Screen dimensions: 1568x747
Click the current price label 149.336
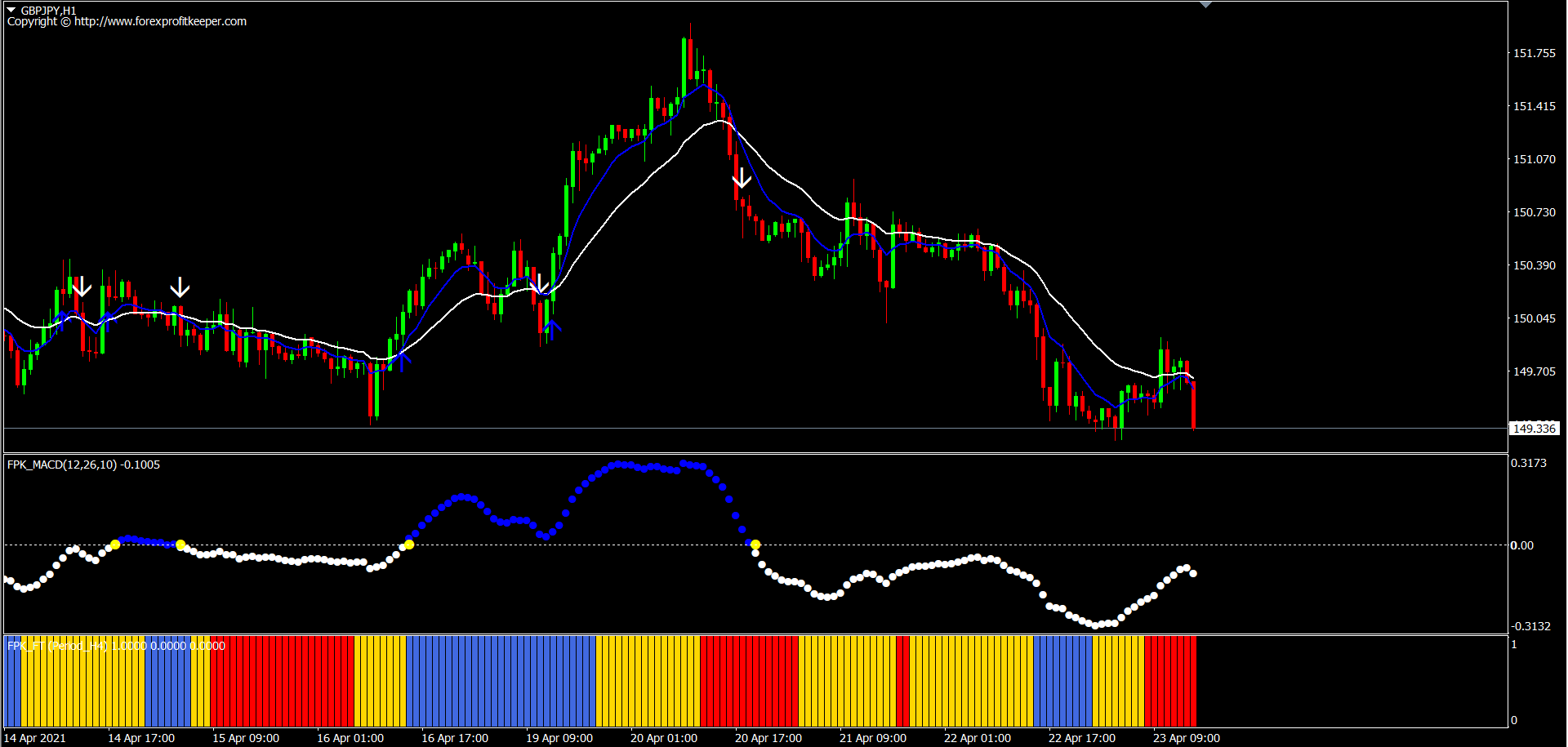click(x=1534, y=429)
